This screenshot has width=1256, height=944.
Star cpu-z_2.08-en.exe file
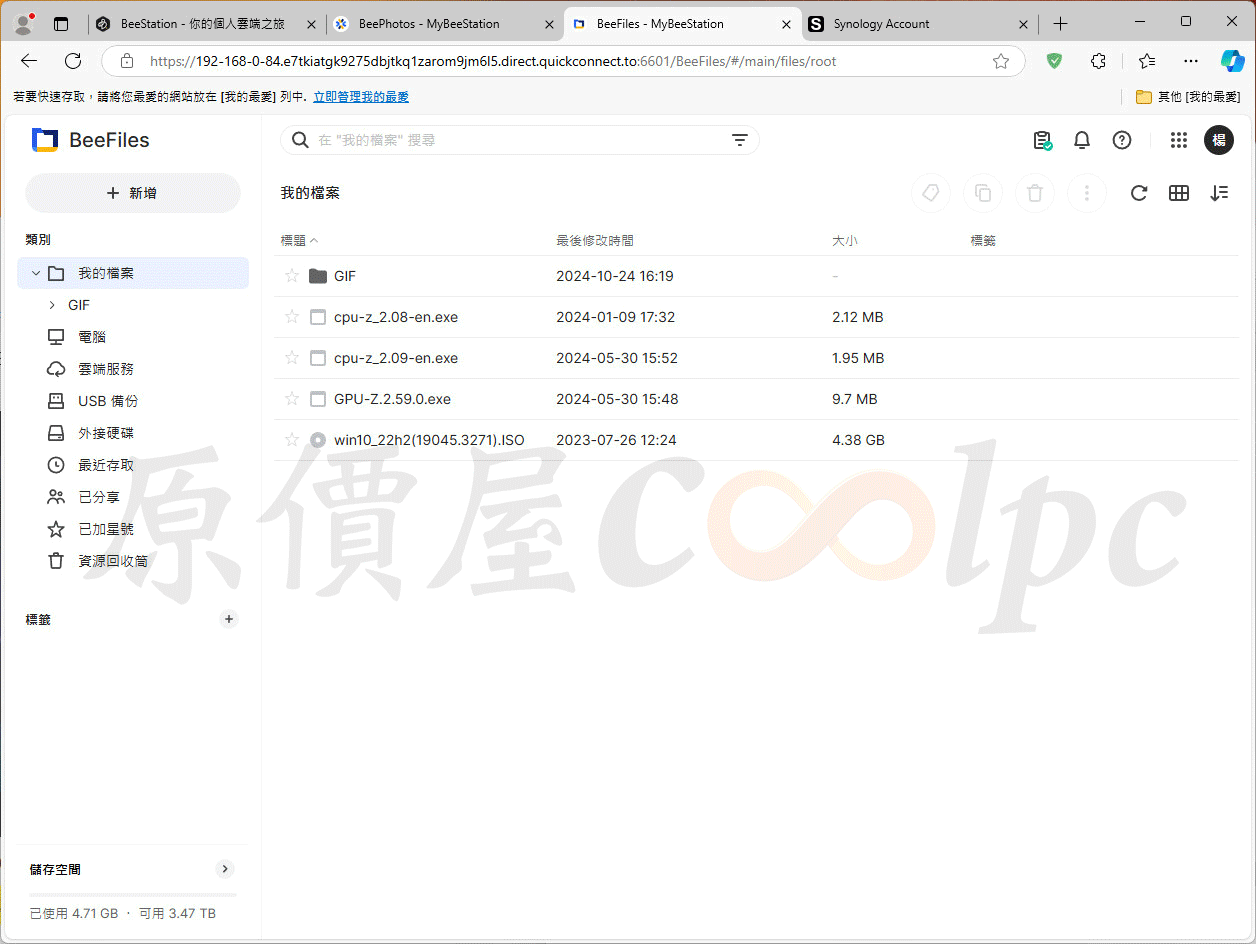[x=292, y=317]
